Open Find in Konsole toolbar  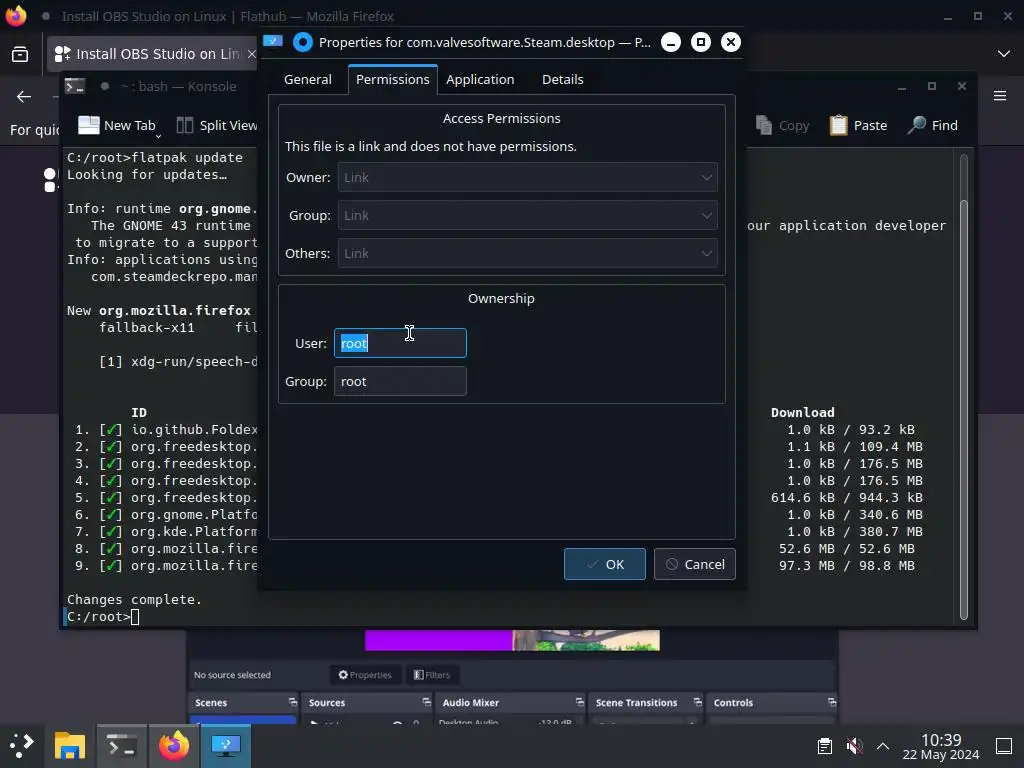[x=933, y=125]
